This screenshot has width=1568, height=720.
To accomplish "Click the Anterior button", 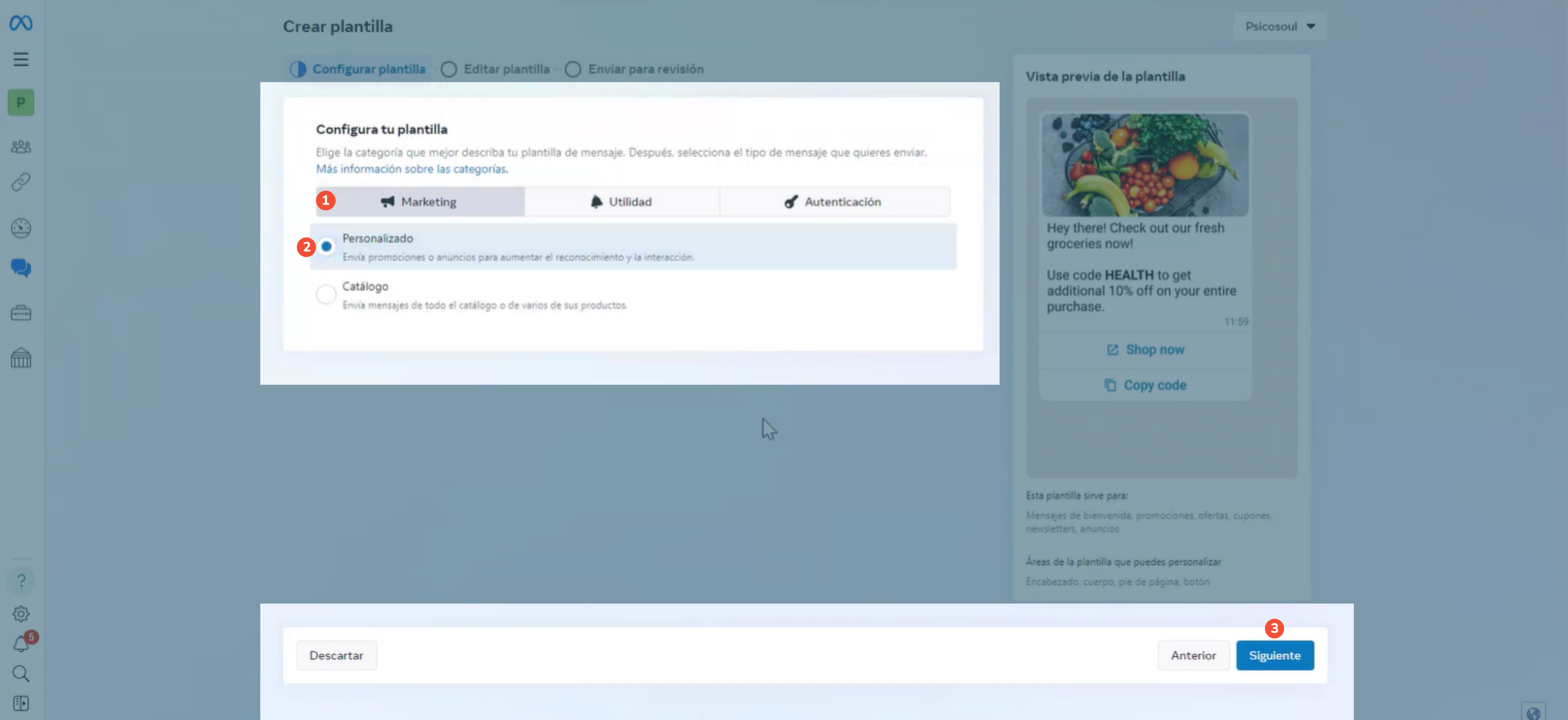I will [x=1193, y=655].
